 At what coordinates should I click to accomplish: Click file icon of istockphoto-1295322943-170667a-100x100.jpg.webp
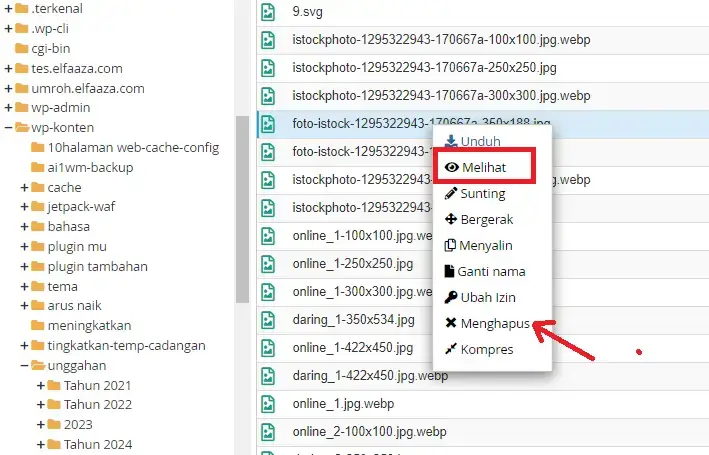(268, 40)
